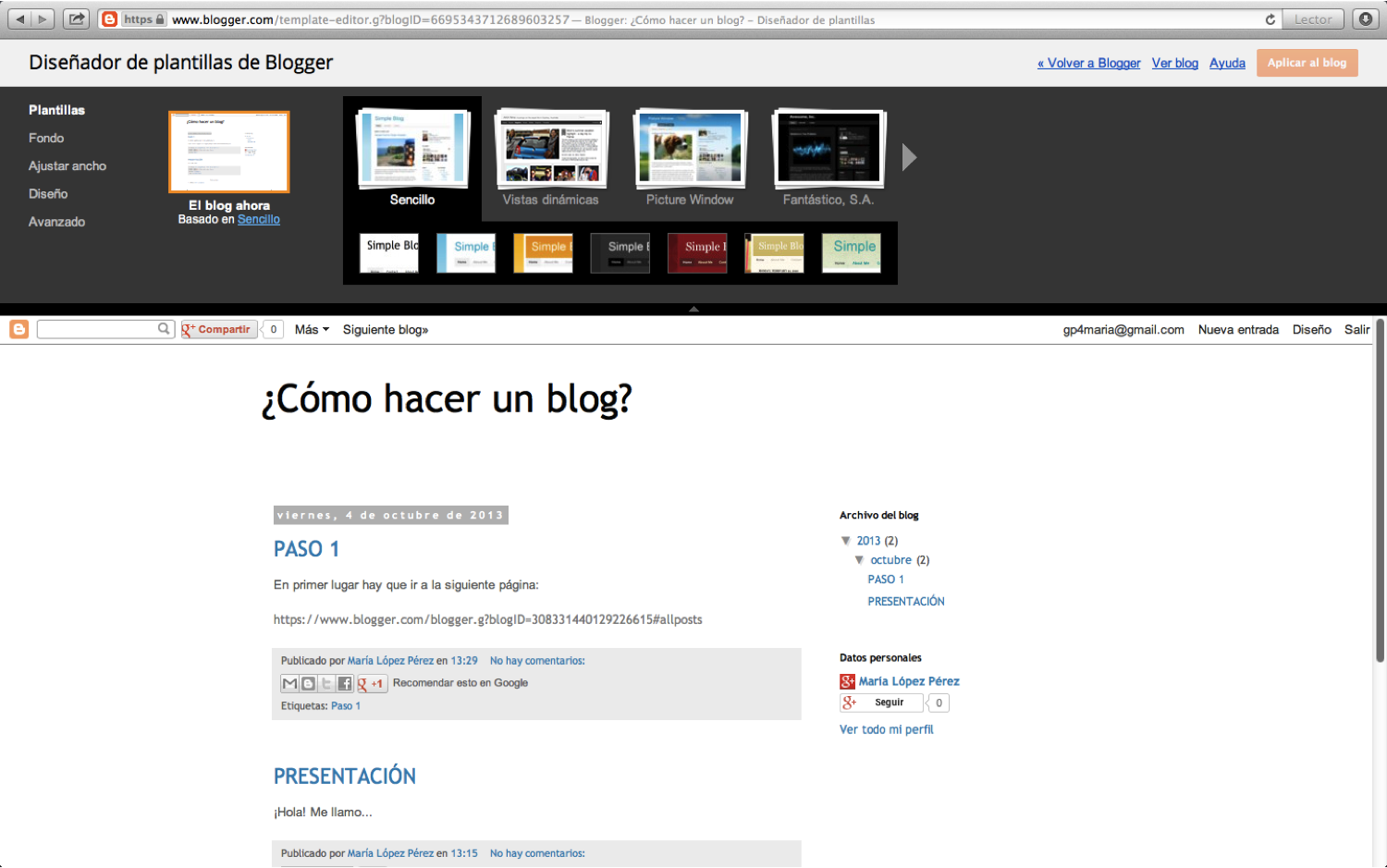Open the Safari share button
The image size is (1387, 868).
pyautogui.click(x=77, y=18)
